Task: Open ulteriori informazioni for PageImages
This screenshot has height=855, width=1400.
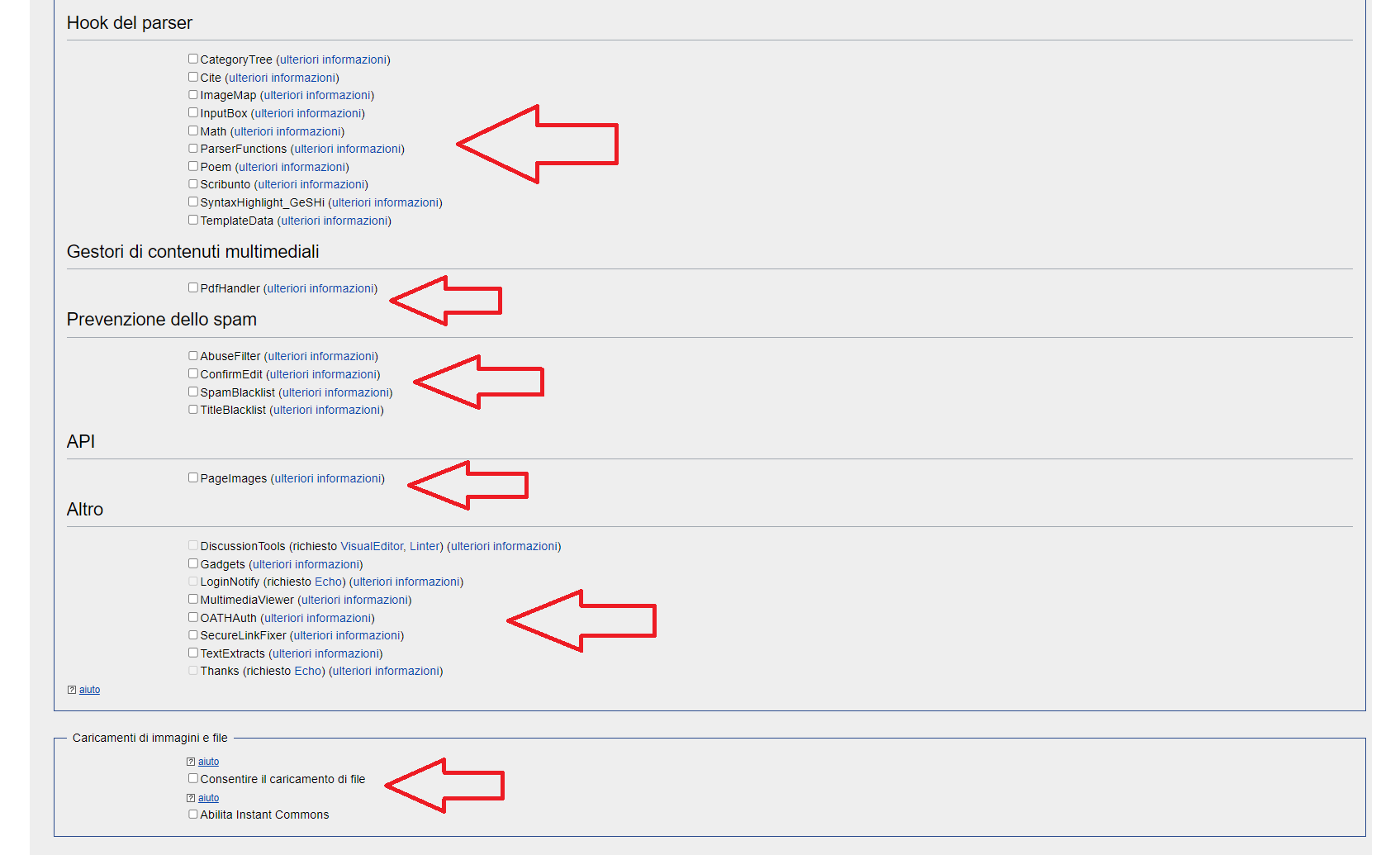Action: [328, 478]
